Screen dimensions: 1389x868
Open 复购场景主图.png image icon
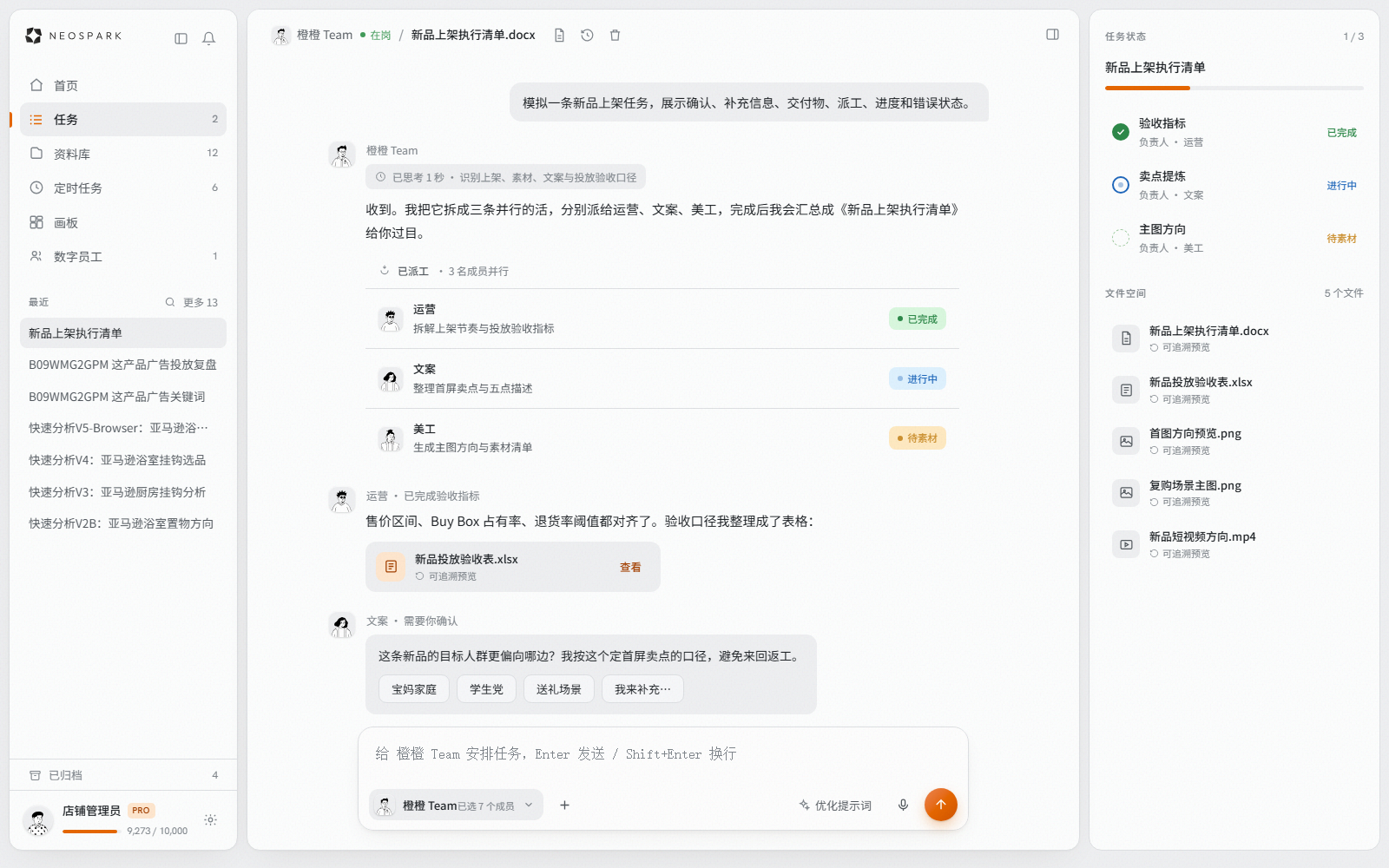1126,492
